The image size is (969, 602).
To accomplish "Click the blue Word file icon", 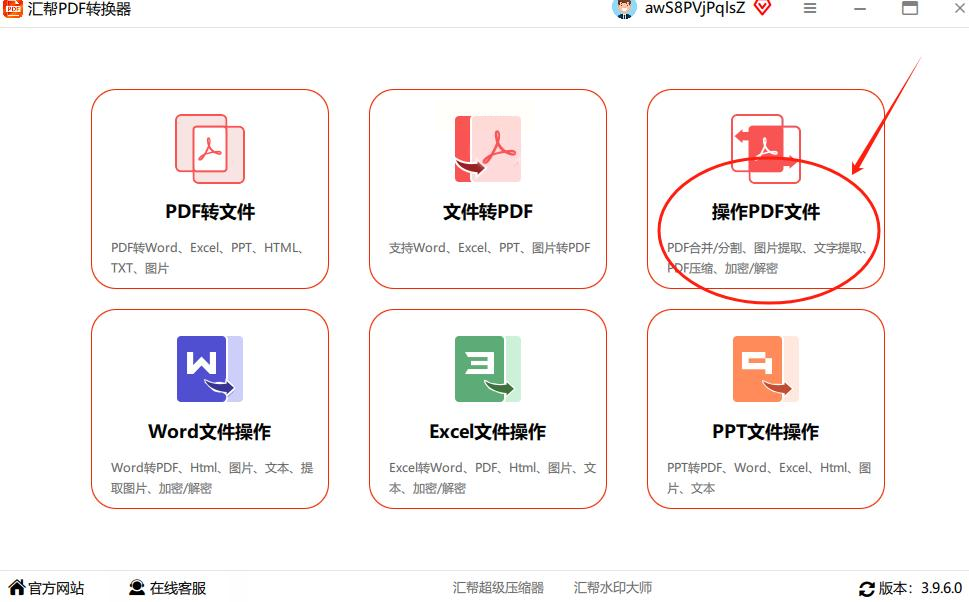I will (209, 369).
